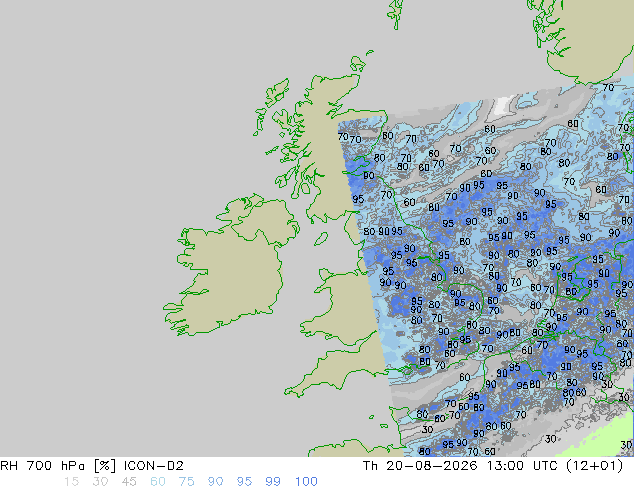Select the '(12+01)' forecast run label
The height and width of the screenshot is (490, 634).
point(594,466)
